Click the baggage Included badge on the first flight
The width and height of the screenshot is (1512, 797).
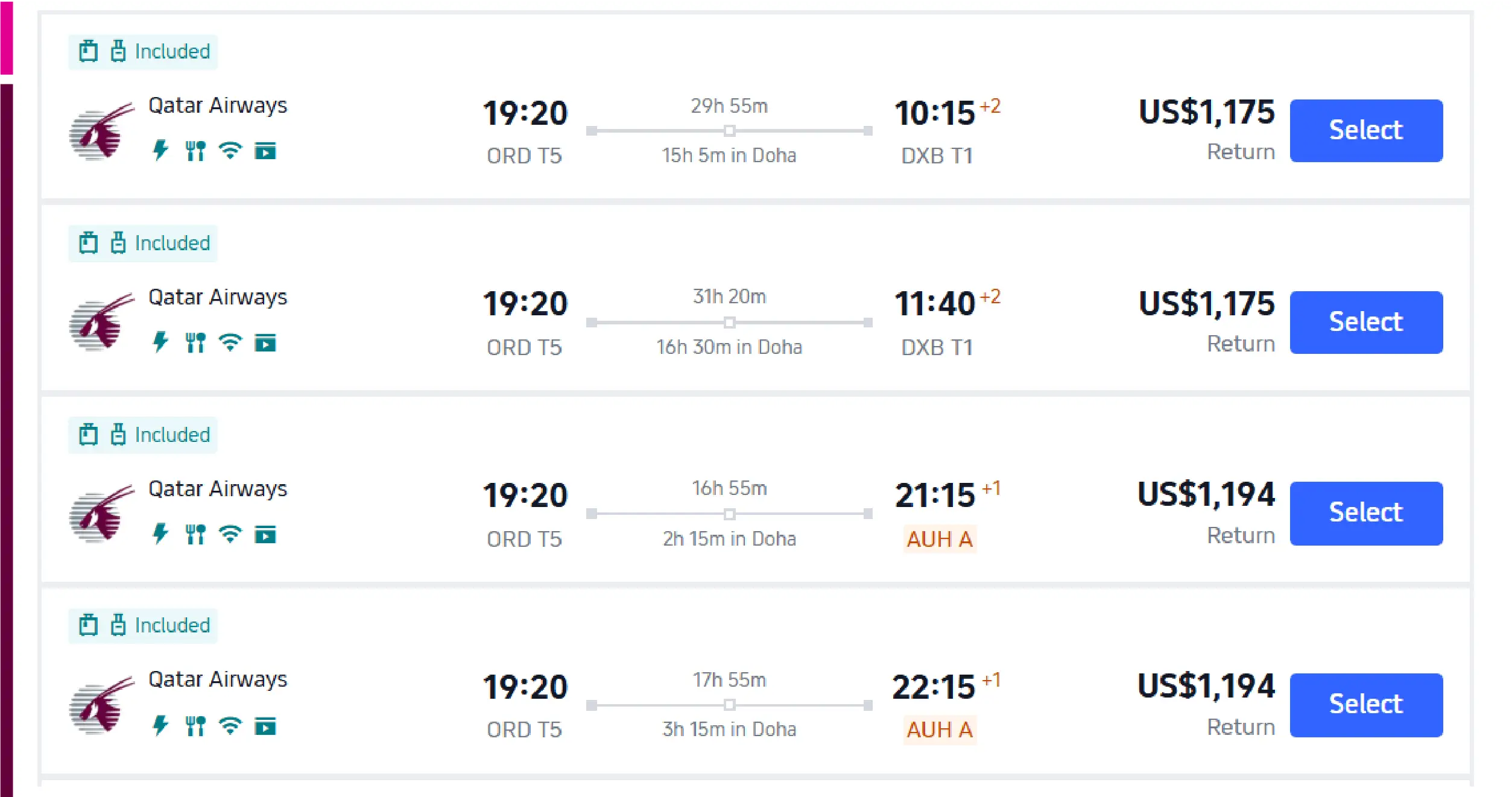click(143, 52)
